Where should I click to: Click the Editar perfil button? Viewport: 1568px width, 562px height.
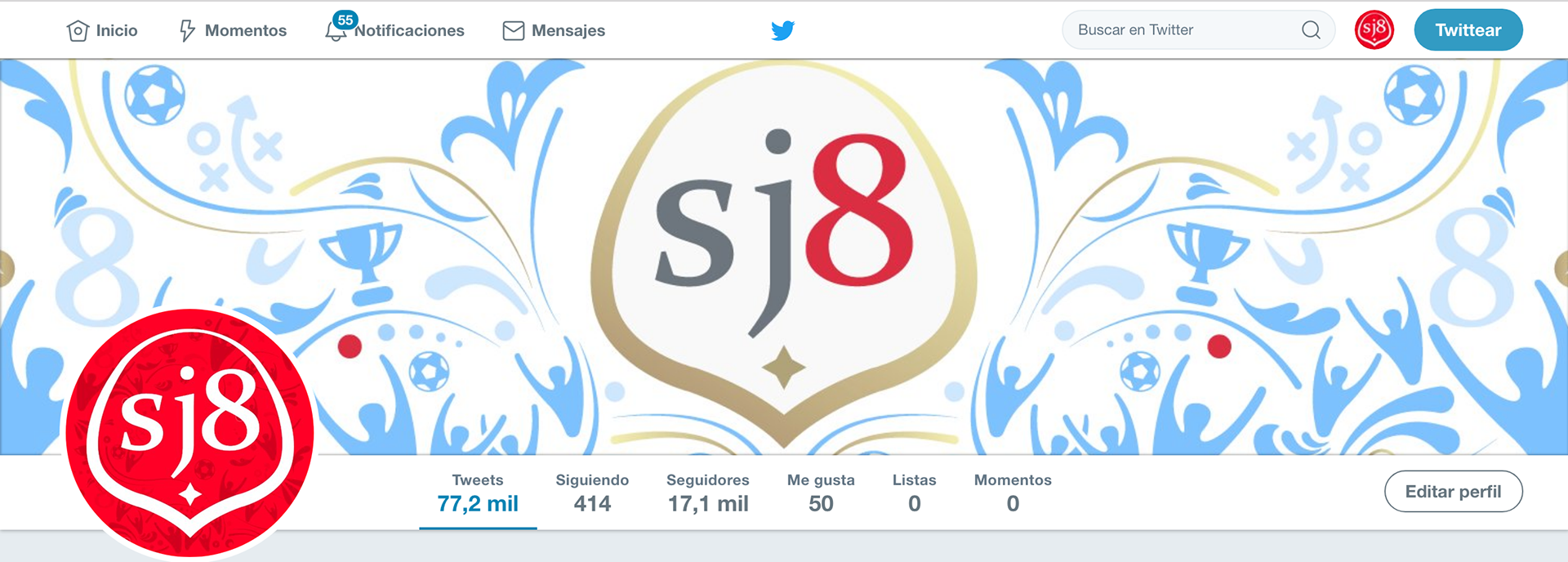click(x=1454, y=492)
